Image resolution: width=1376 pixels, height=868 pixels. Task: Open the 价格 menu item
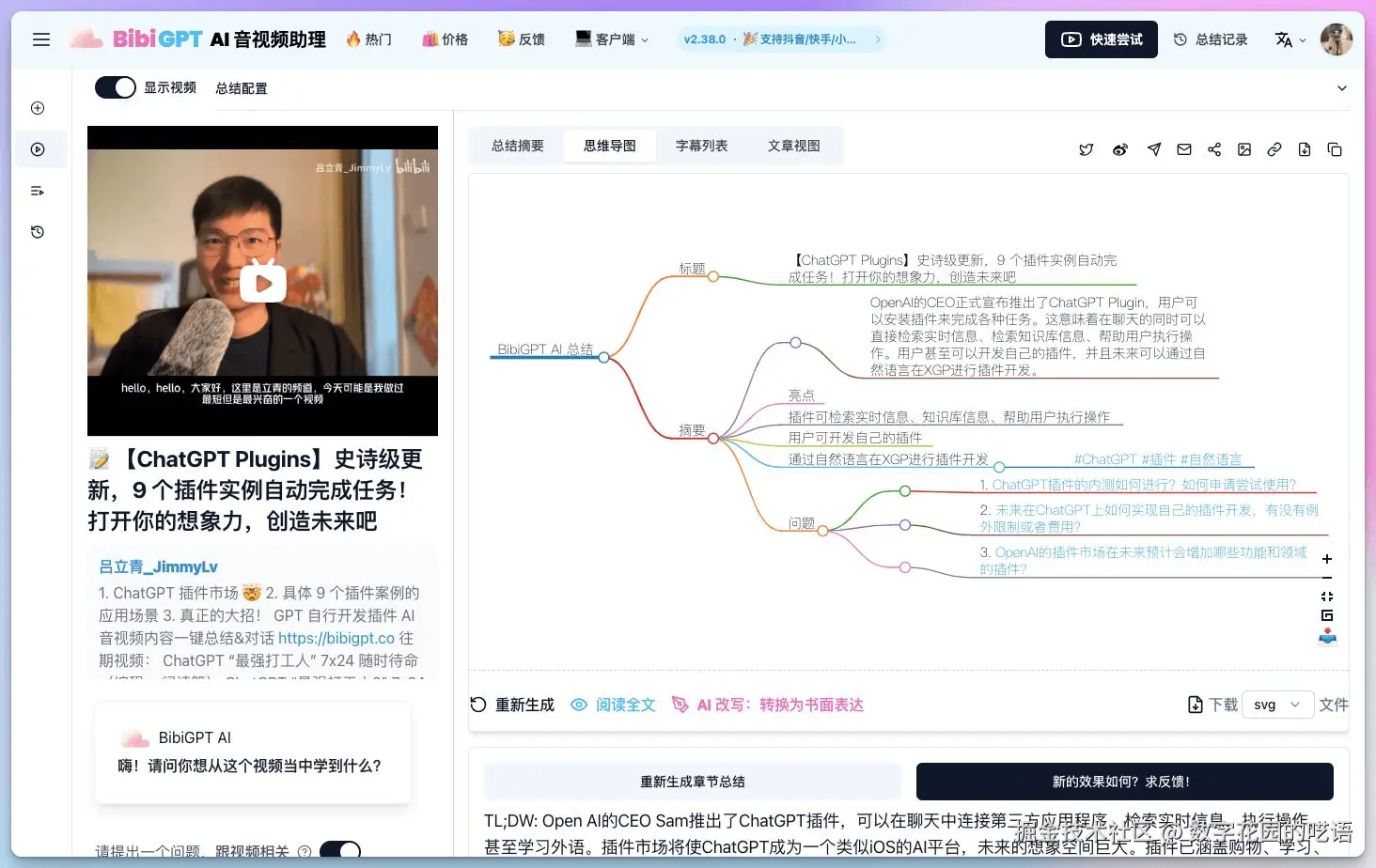pyautogui.click(x=446, y=39)
